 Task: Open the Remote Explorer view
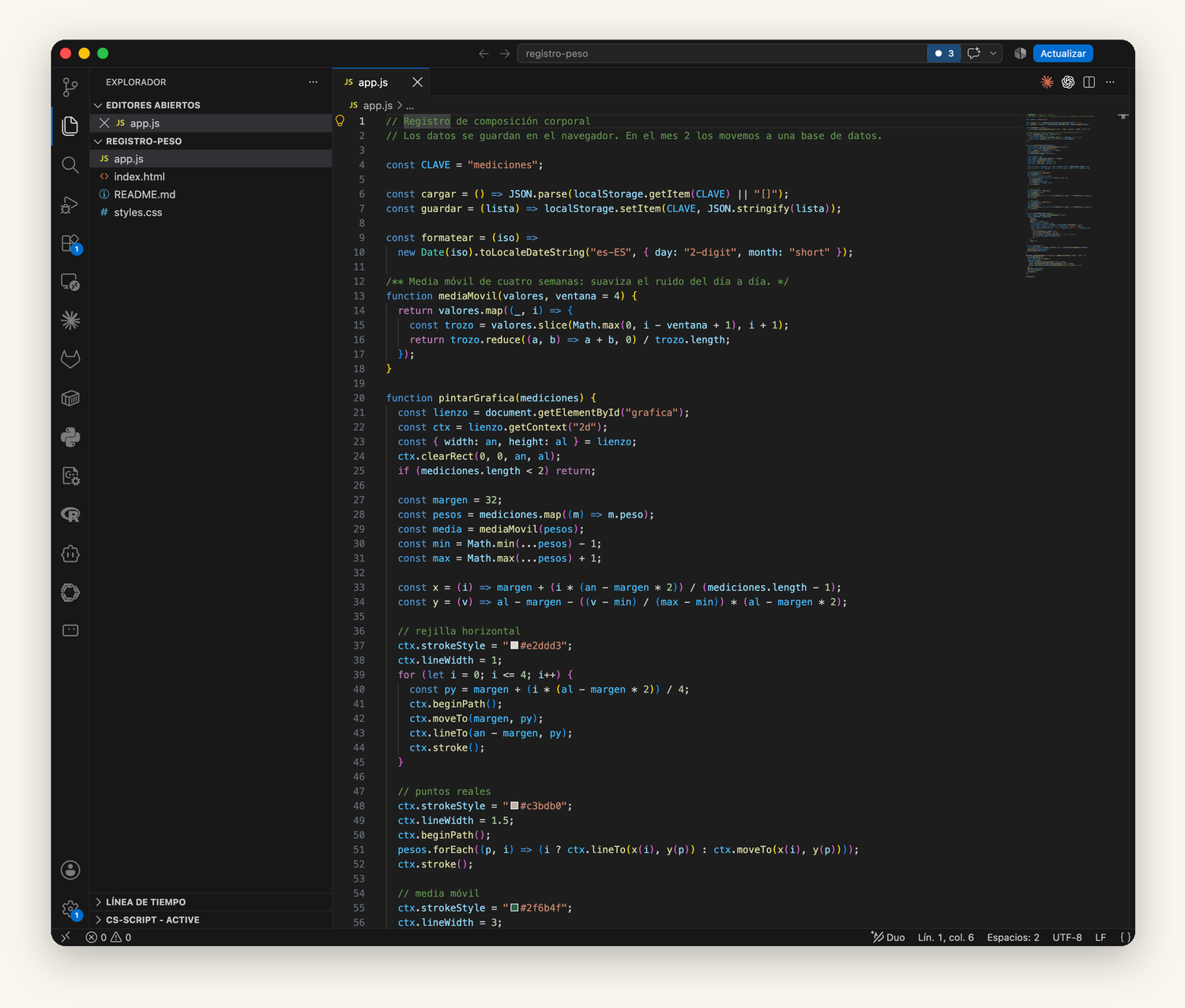(x=70, y=281)
